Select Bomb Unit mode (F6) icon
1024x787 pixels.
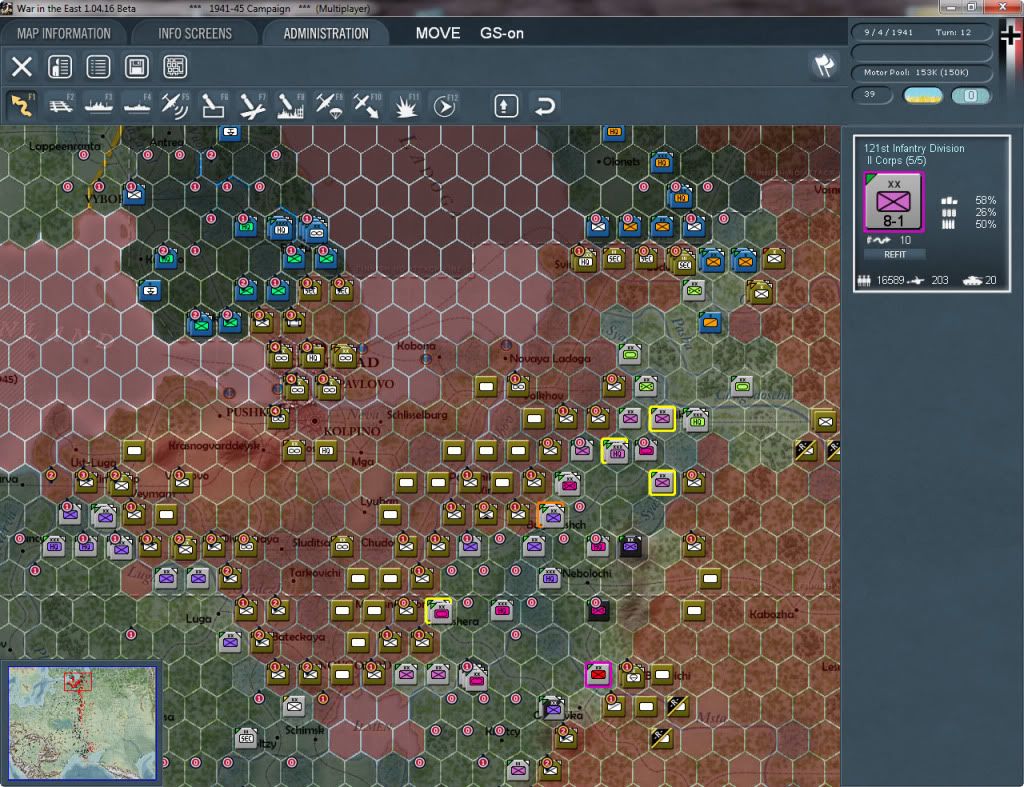pyautogui.click(x=214, y=105)
